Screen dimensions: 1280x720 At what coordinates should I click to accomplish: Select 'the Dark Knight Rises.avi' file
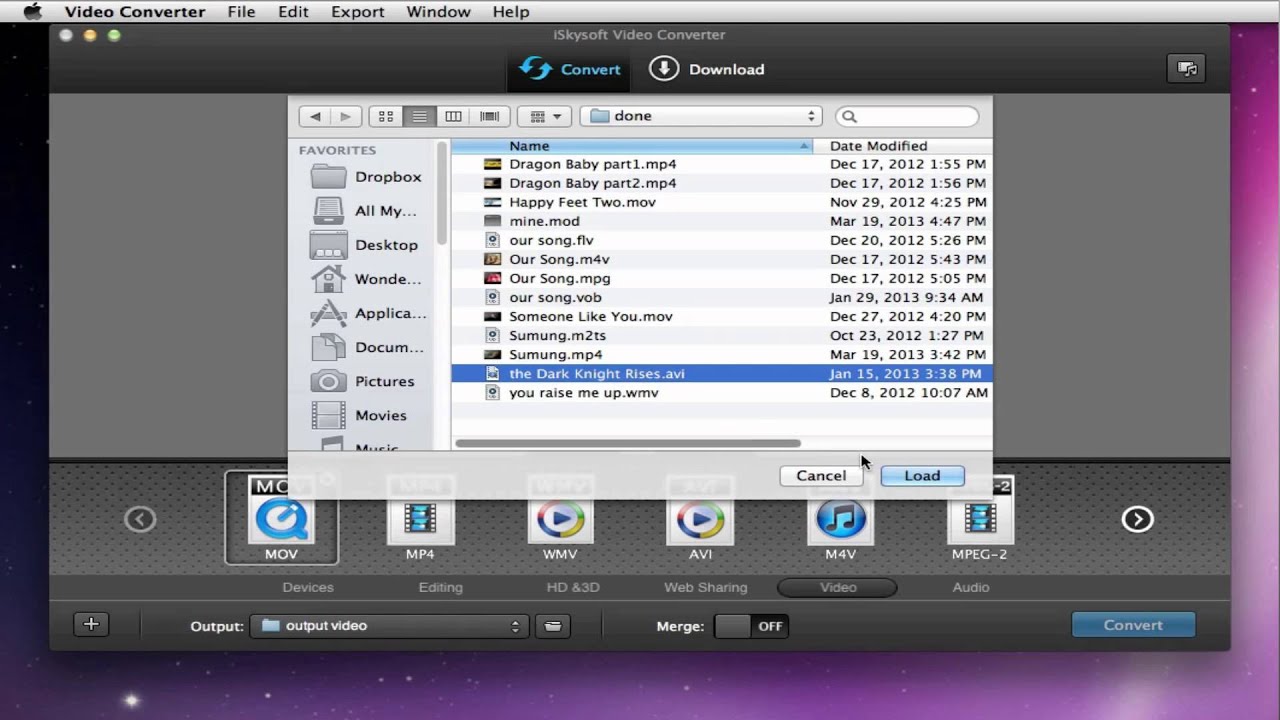721,373
